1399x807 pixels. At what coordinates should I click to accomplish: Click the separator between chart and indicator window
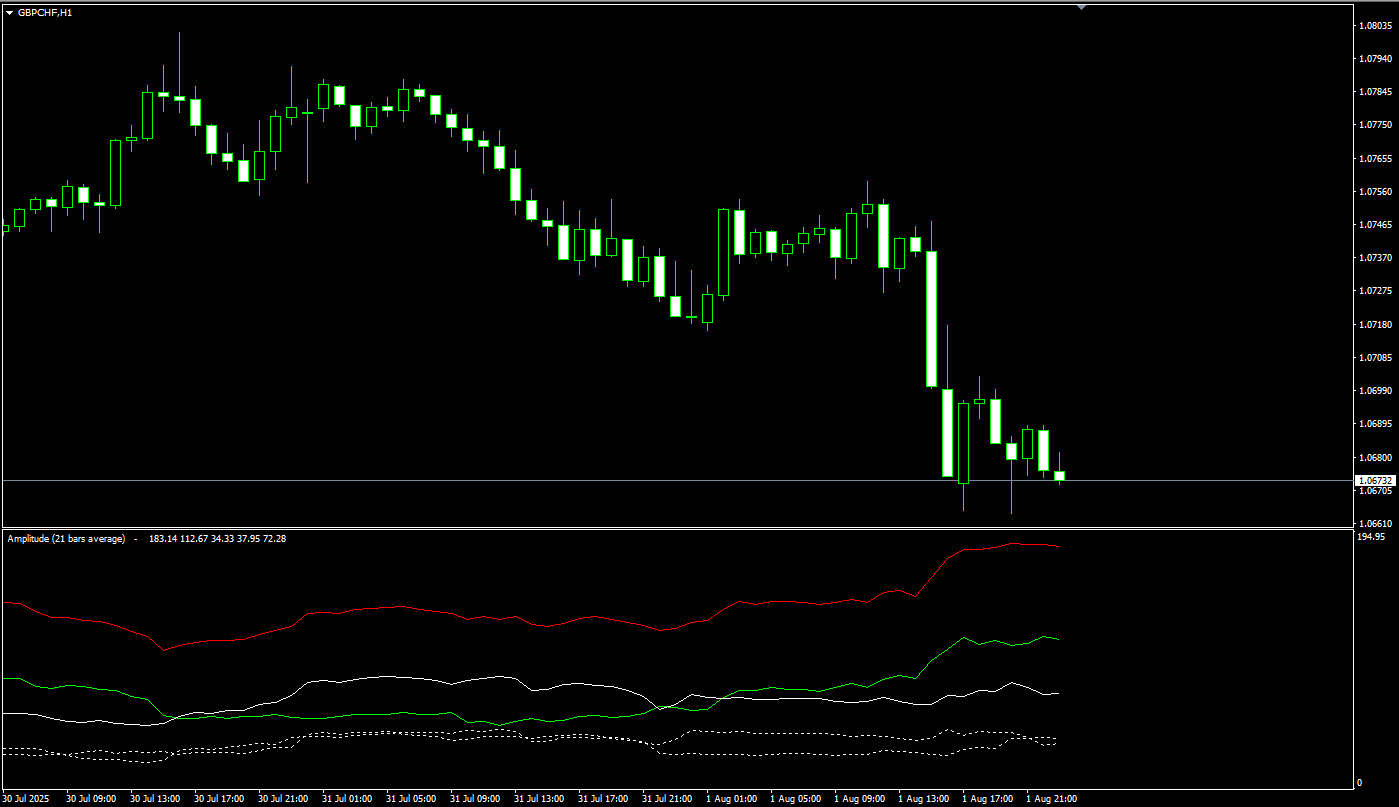(x=677, y=528)
